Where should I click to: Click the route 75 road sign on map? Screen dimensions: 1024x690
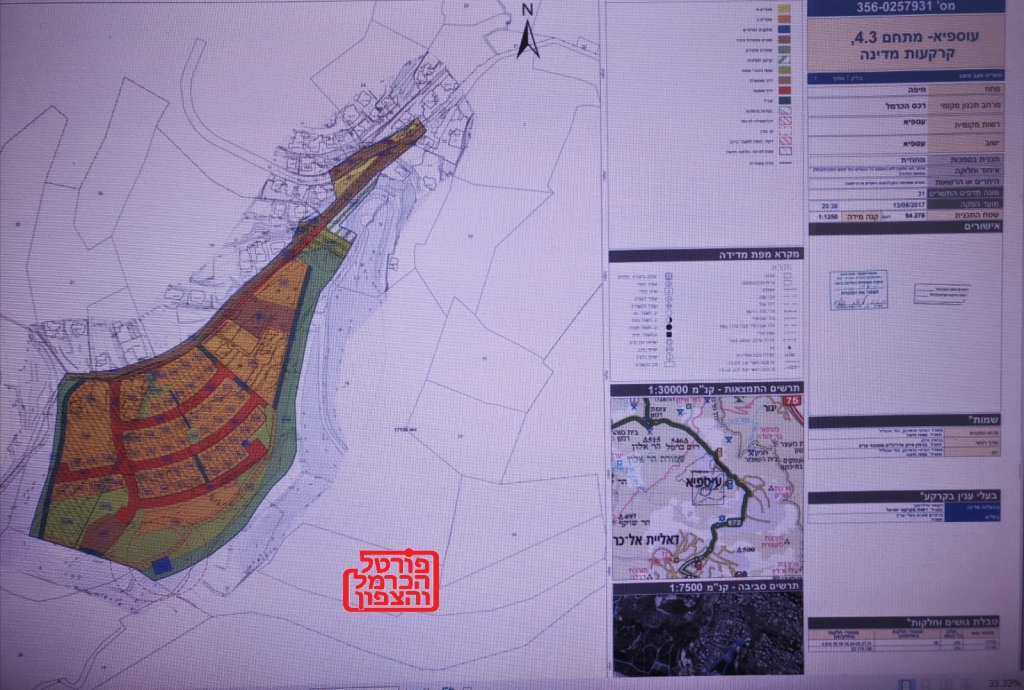click(795, 401)
